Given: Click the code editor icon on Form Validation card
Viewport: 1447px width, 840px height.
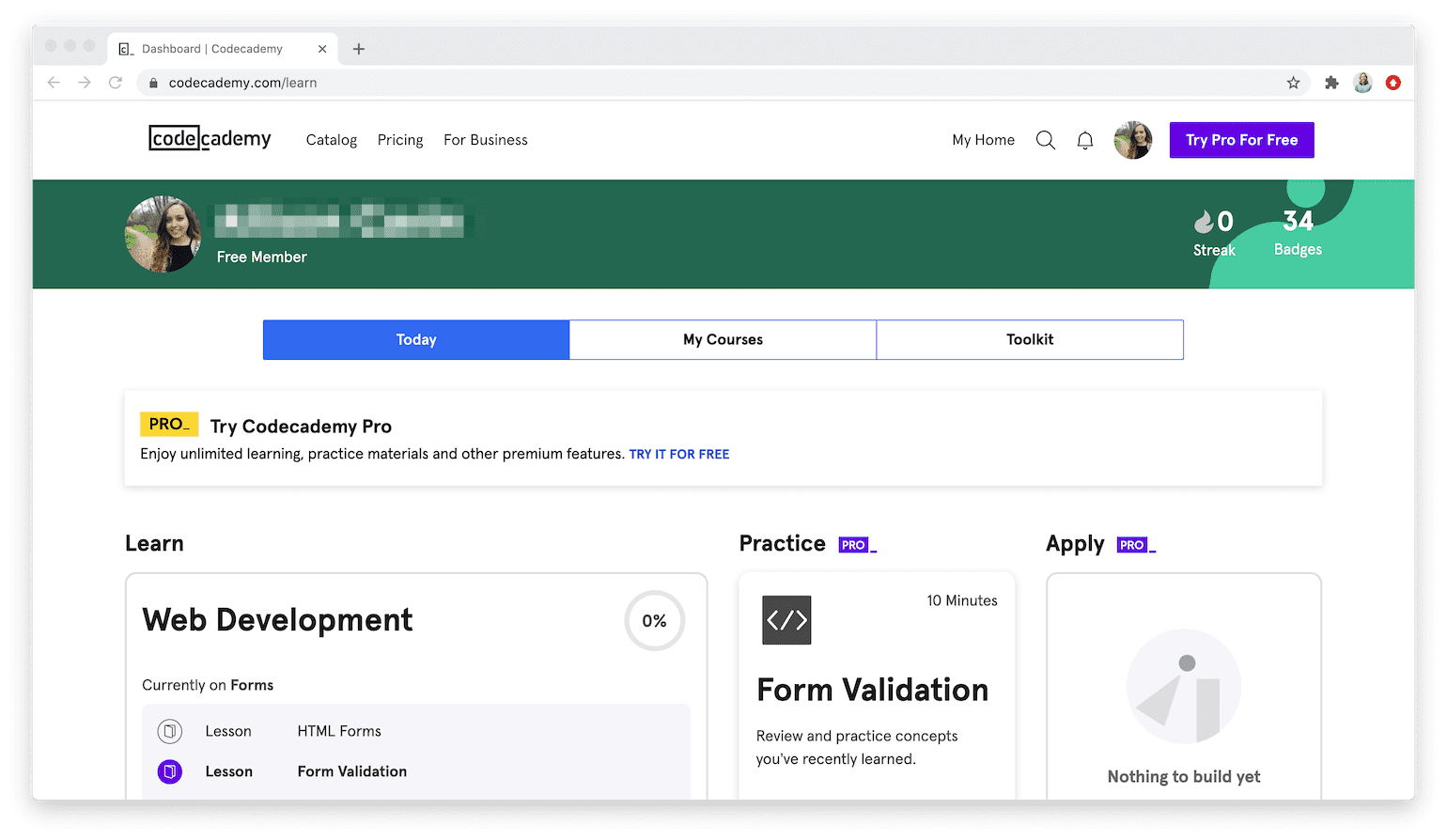Looking at the screenshot, I should coord(786,620).
